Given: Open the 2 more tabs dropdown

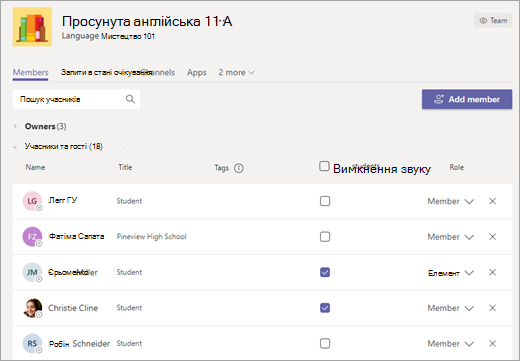Looking at the screenshot, I should coord(236,72).
